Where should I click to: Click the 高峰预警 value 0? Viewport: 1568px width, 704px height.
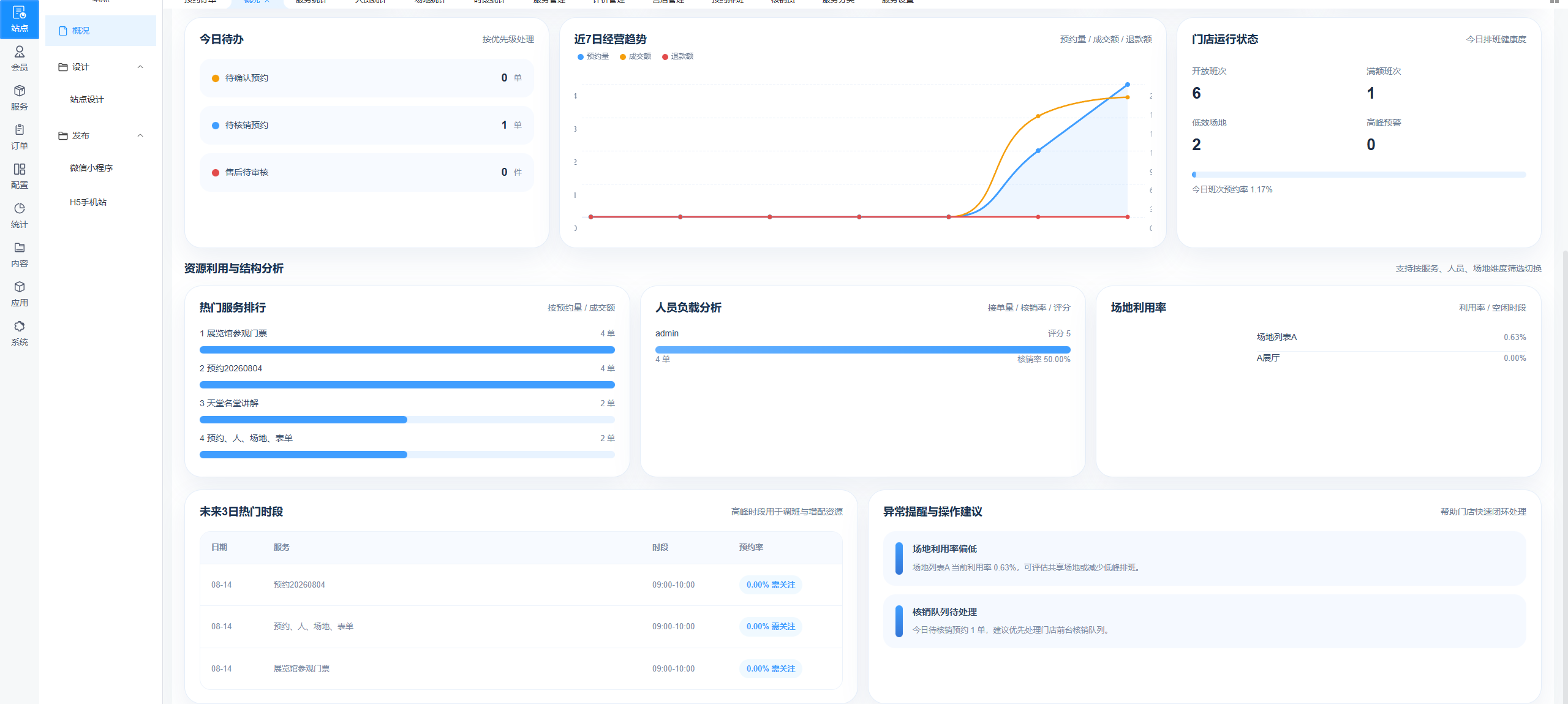click(x=1371, y=145)
